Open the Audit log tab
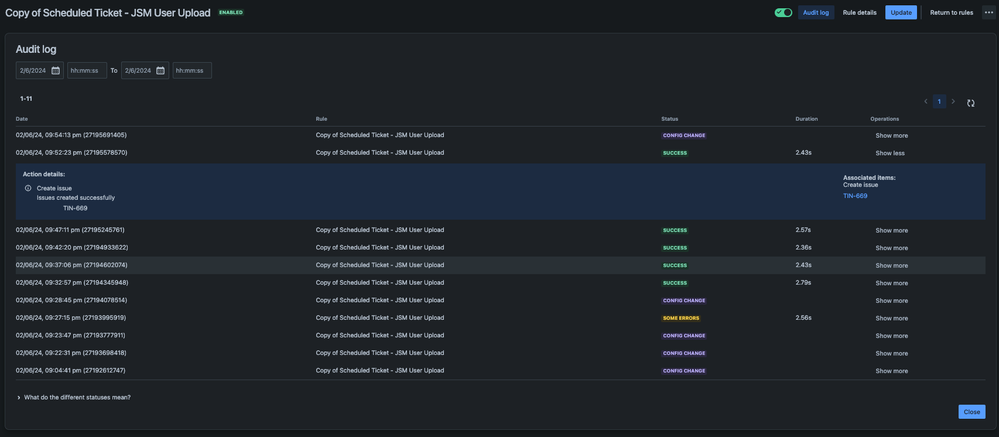 click(x=816, y=13)
